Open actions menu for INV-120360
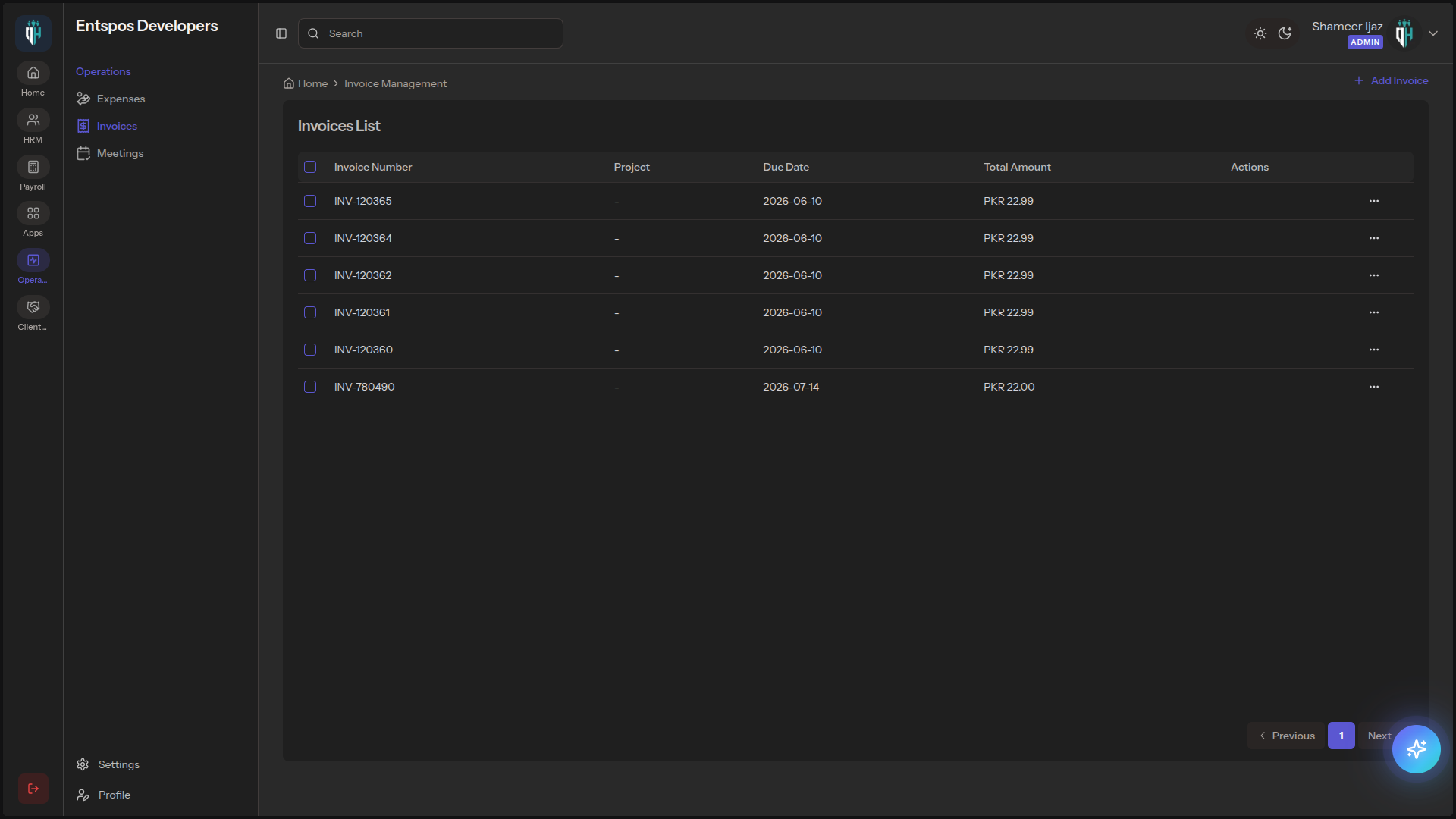The image size is (1456, 819). 1373,350
